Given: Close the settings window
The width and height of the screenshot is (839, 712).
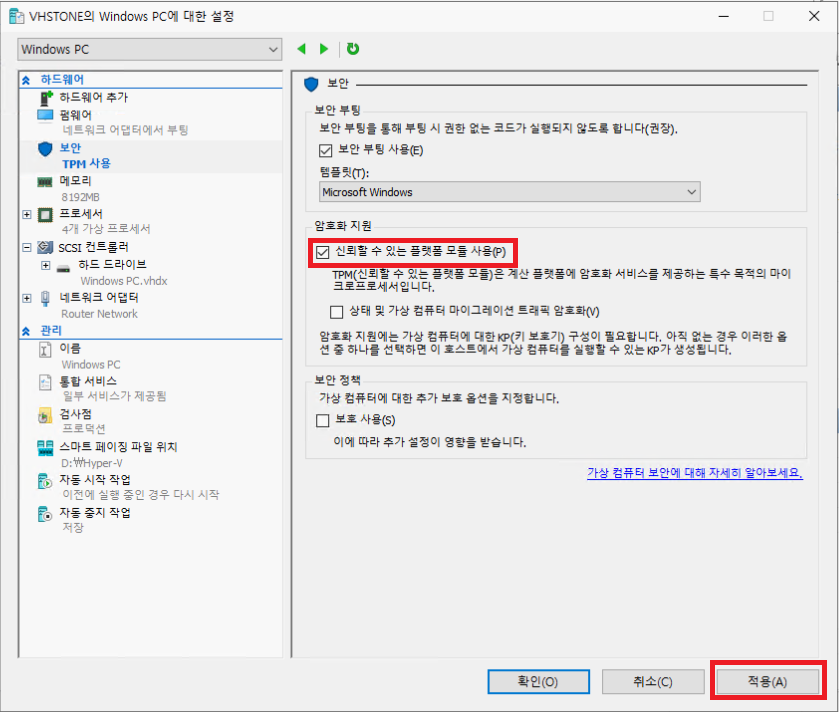Looking at the screenshot, I should (x=814, y=16).
